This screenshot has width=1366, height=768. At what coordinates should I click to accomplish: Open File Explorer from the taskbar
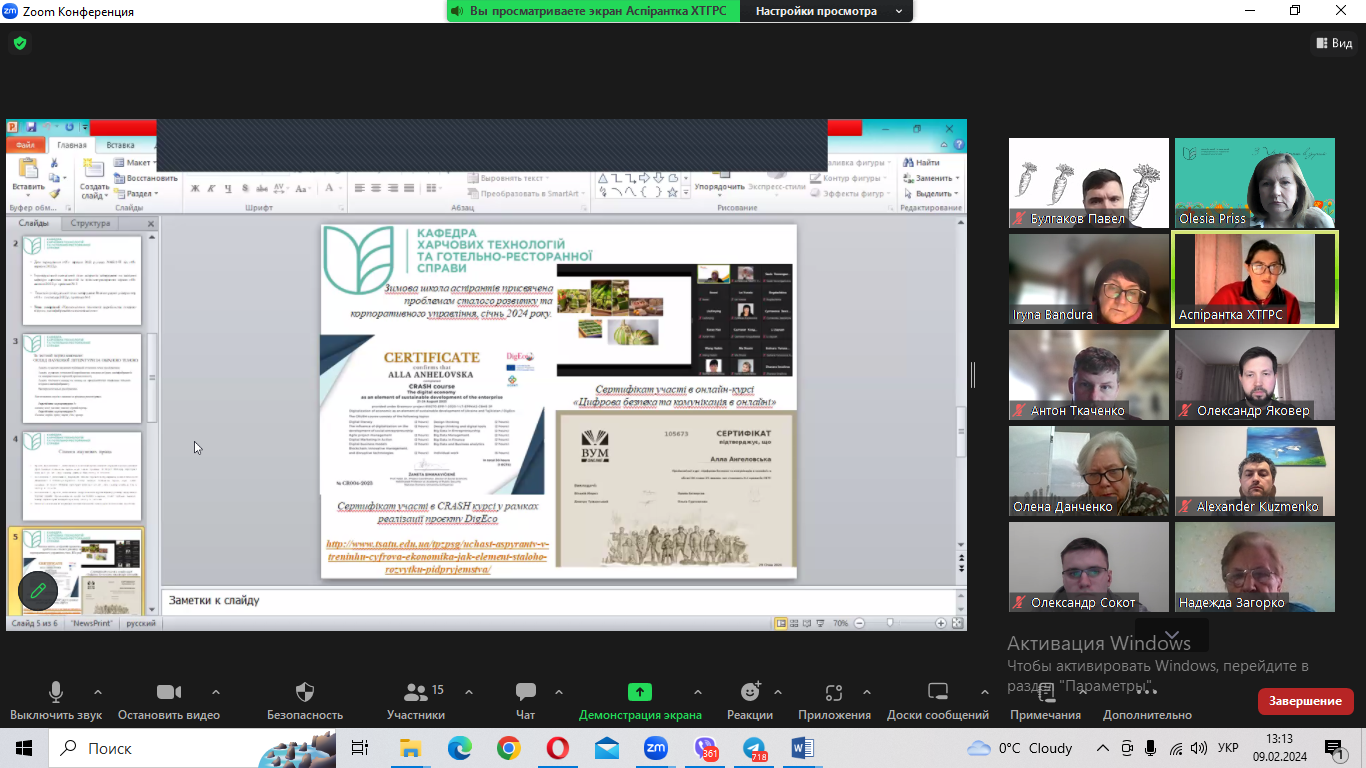click(411, 748)
